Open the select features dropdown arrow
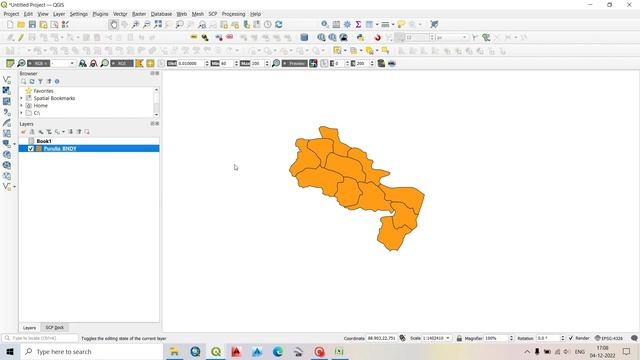640x360 pixels. pyautogui.click(x=345, y=51)
